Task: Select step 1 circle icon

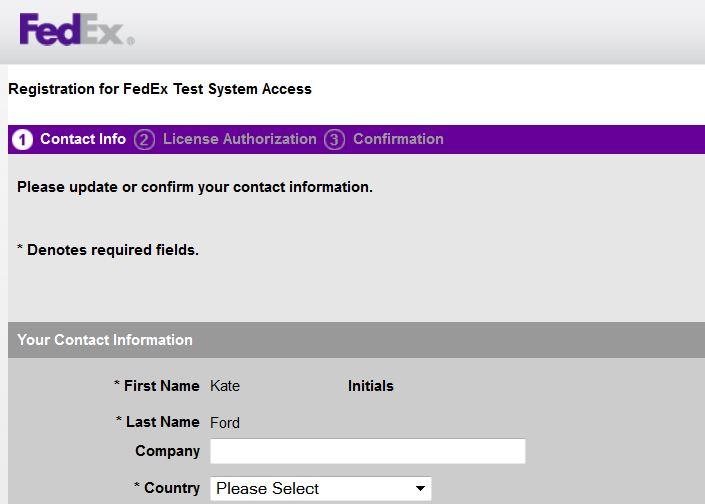Action: [22, 139]
